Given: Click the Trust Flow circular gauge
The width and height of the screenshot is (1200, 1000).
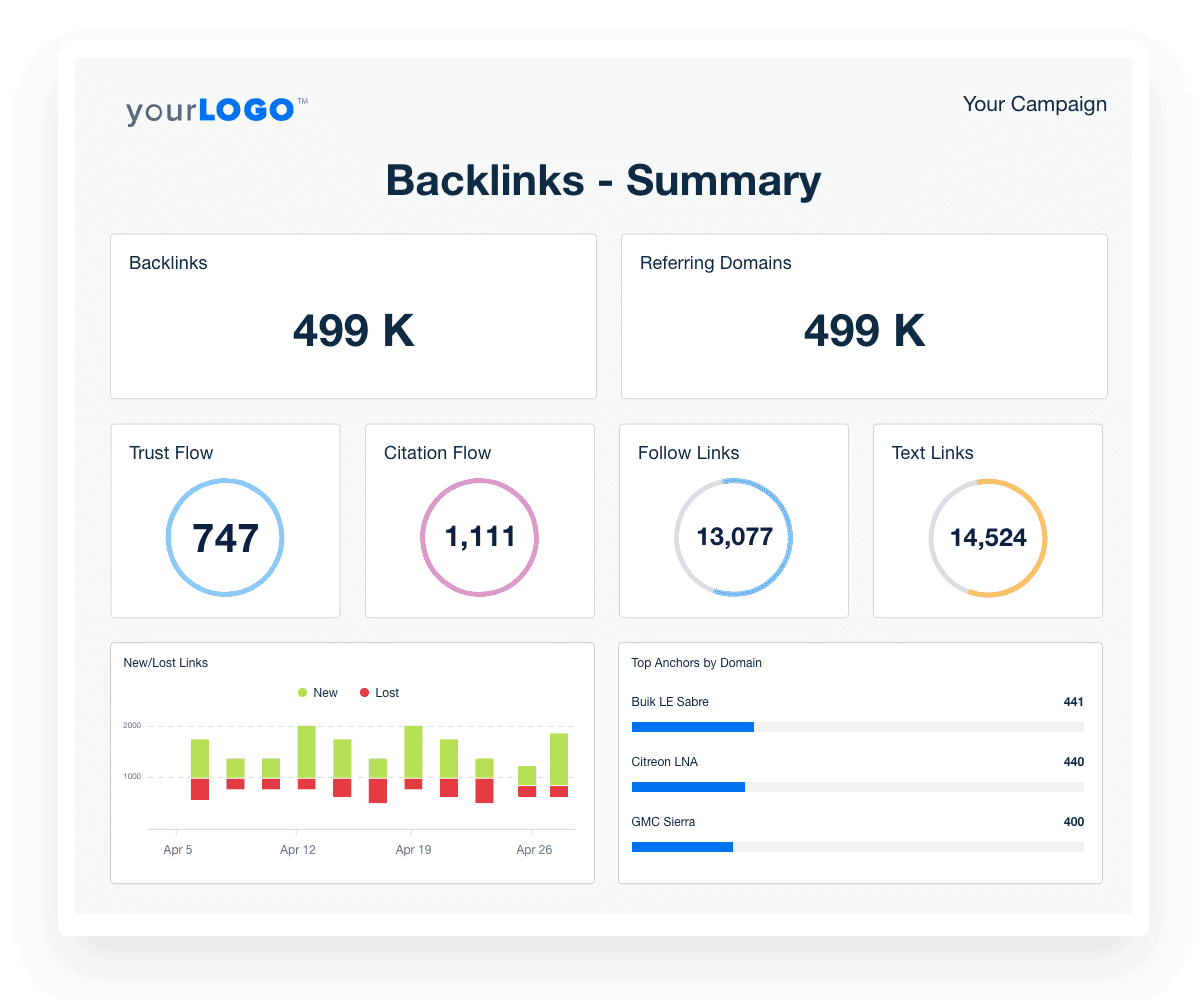Looking at the screenshot, I should tap(225, 538).
